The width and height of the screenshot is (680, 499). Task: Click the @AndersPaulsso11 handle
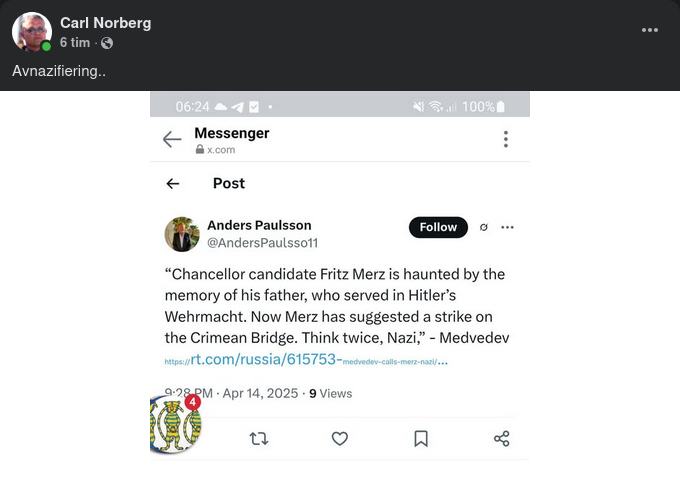coord(262,243)
